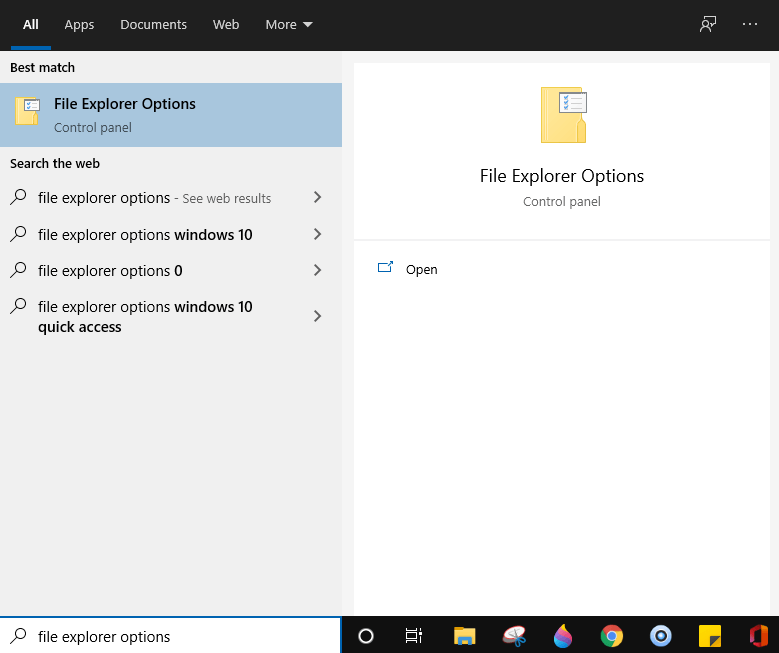Switch to the Apps tab

pos(79,24)
